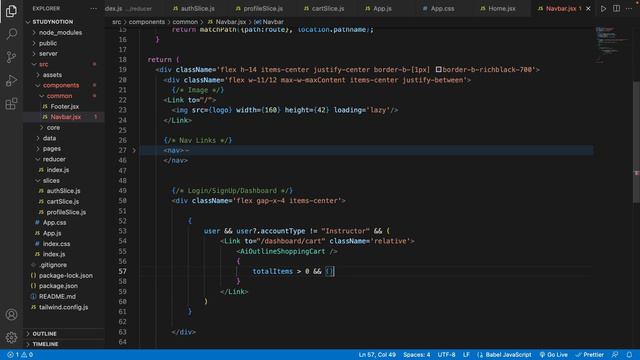The height and width of the screenshot is (360, 640).
Task: Open authSlice.js in the explorer
Action: (64, 191)
